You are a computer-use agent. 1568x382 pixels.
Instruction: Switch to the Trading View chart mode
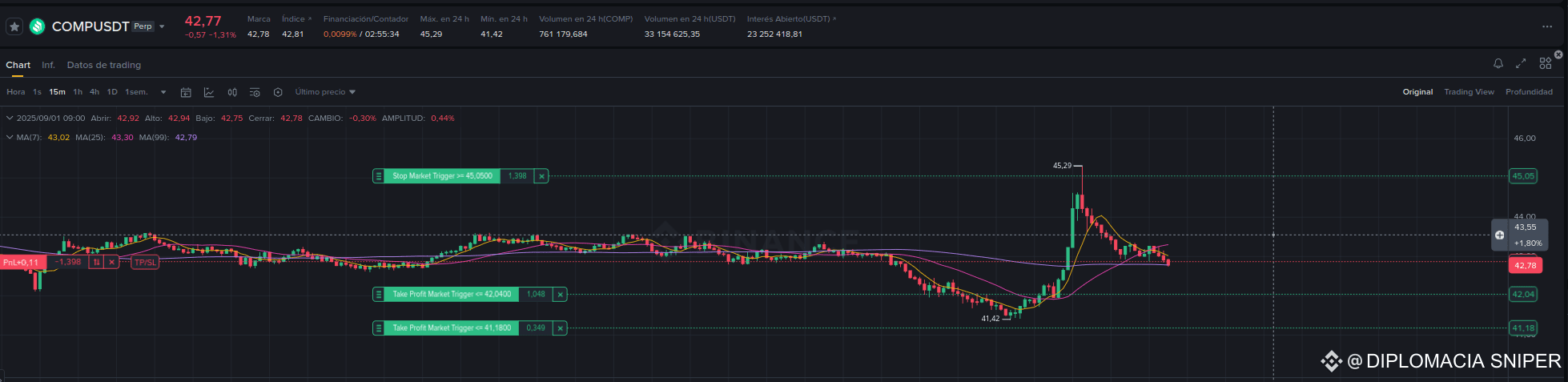(1469, 92)
